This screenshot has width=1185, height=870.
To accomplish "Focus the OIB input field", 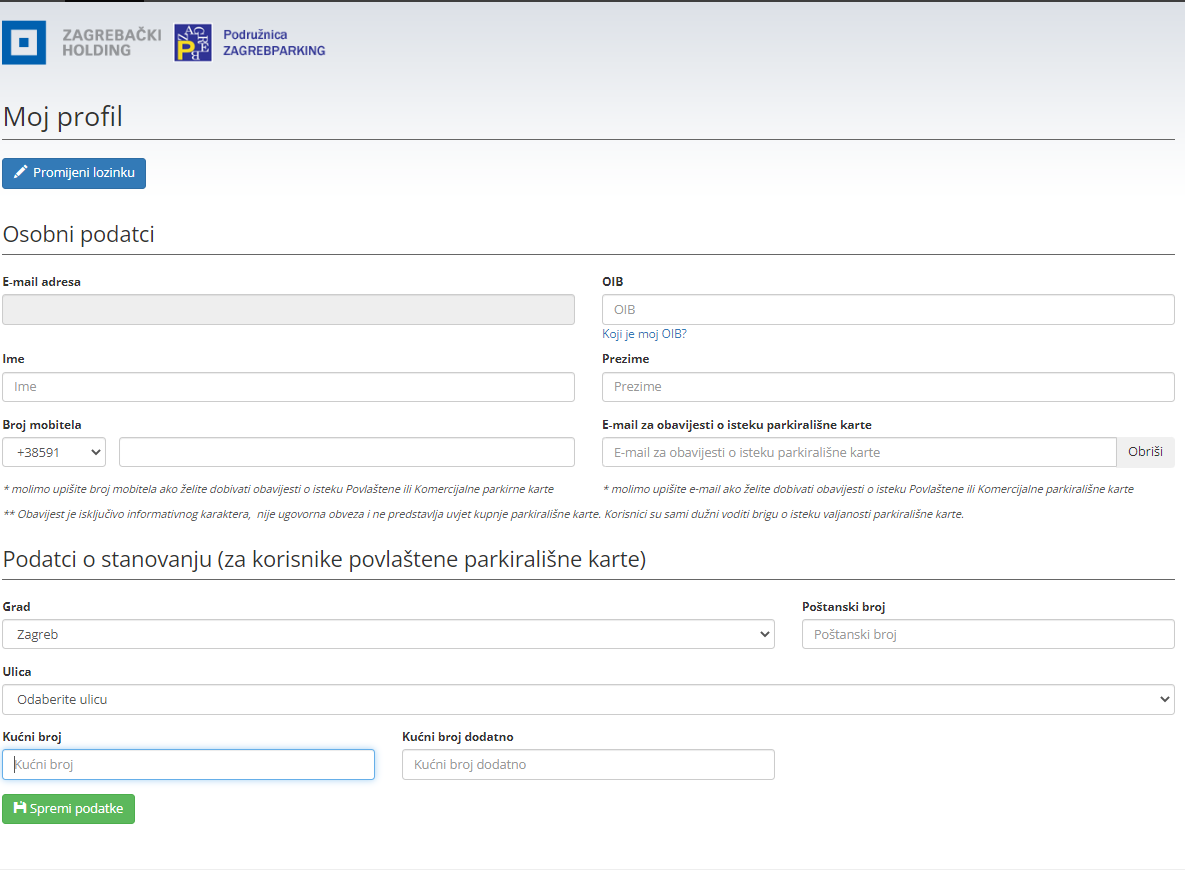I will 887,310.
